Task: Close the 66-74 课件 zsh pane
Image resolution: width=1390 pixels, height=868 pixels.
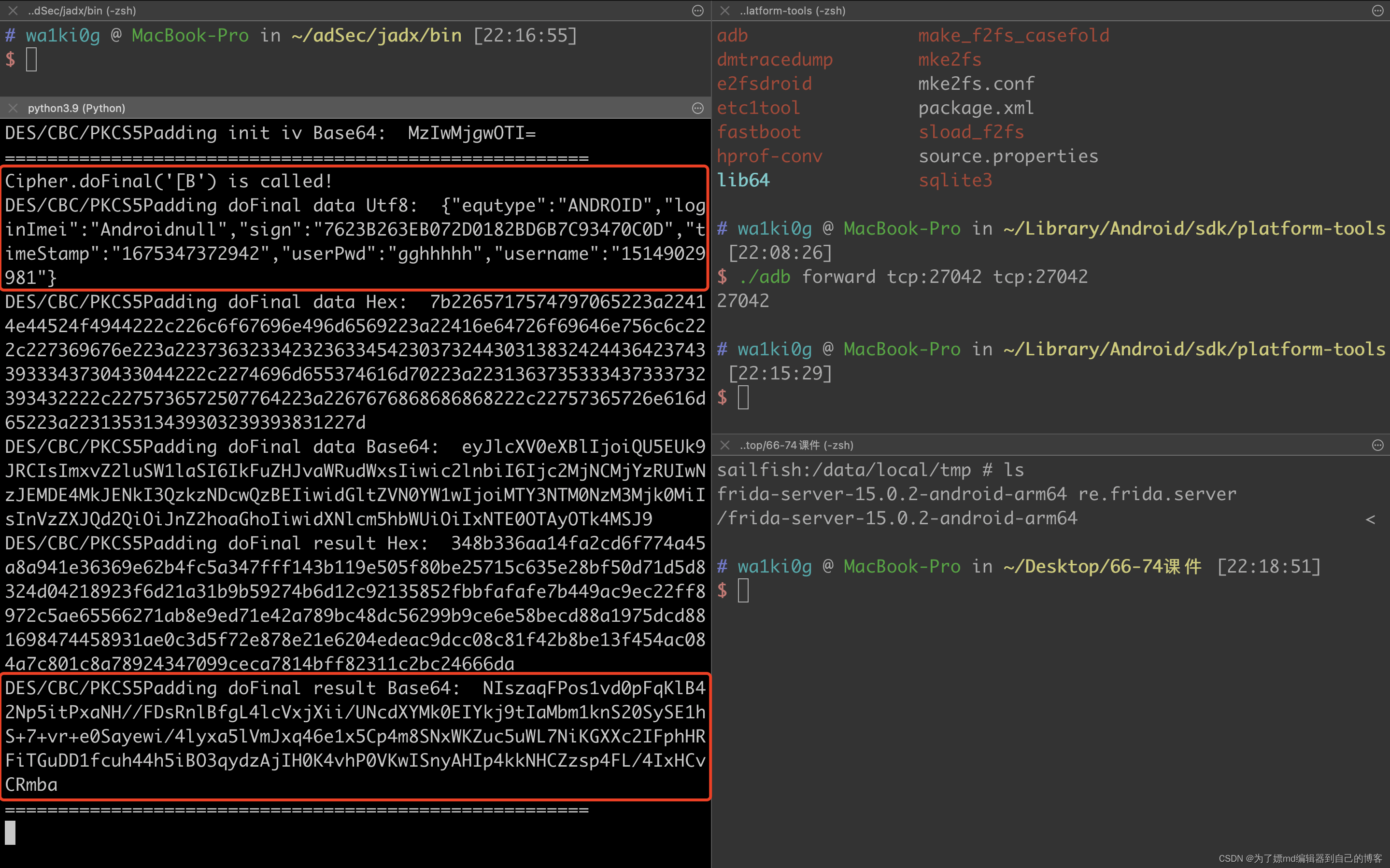Action: pos(725,445)
